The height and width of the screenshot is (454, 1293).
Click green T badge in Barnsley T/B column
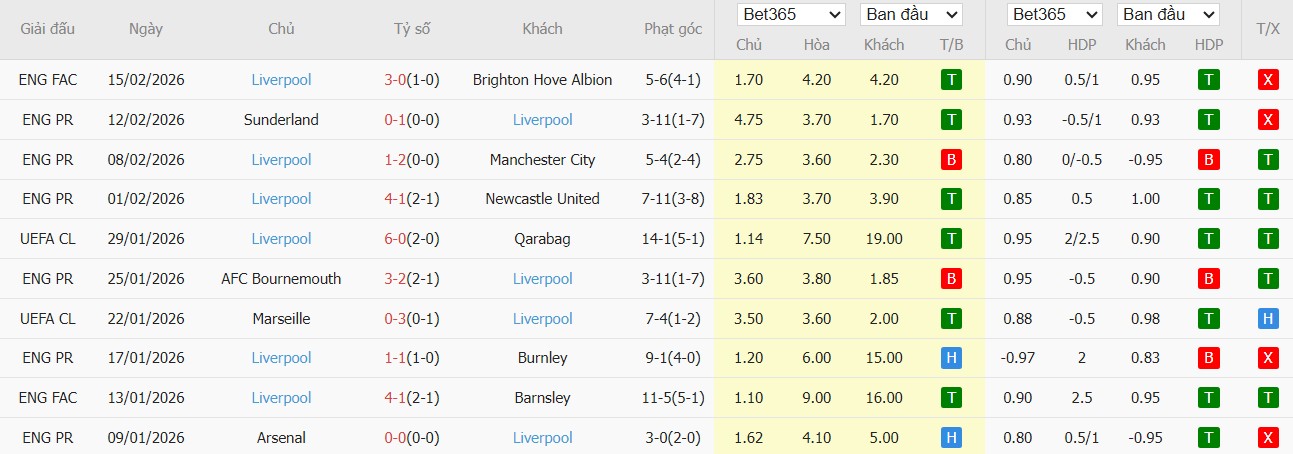pos(951,398)
